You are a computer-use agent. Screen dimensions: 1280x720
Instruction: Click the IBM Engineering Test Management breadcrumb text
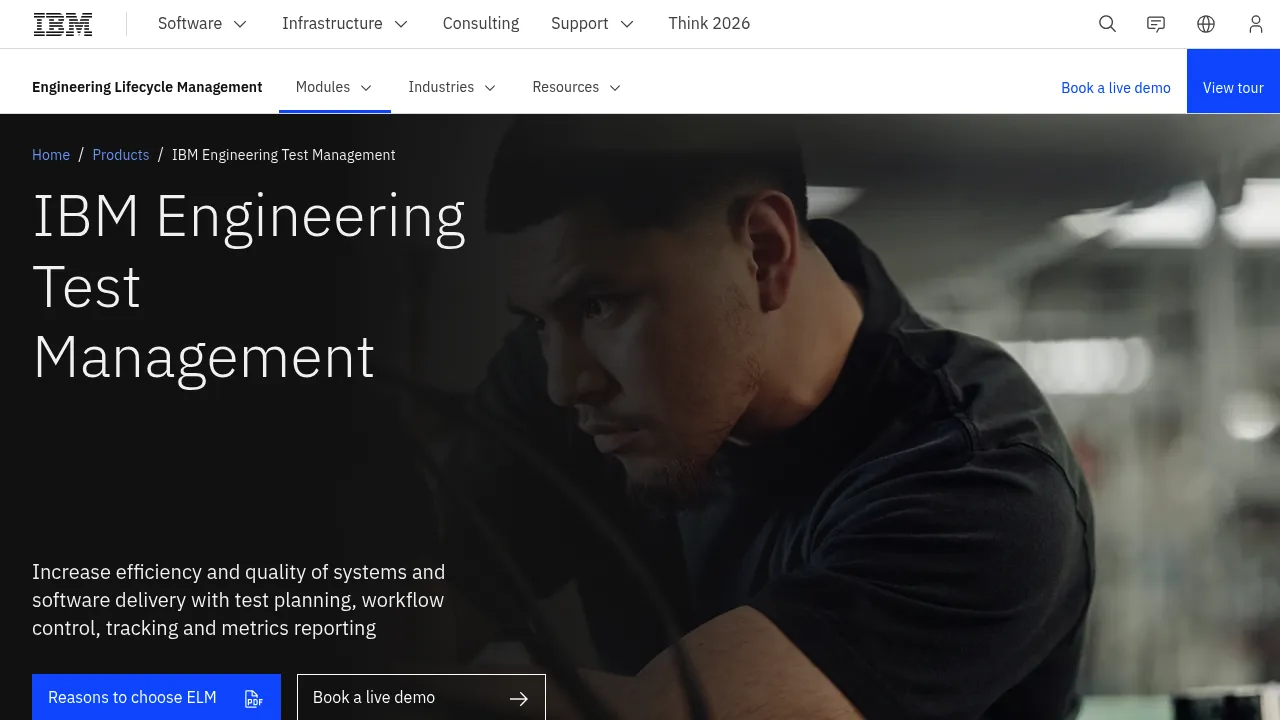pyautogui.click(x=284, y=155)
